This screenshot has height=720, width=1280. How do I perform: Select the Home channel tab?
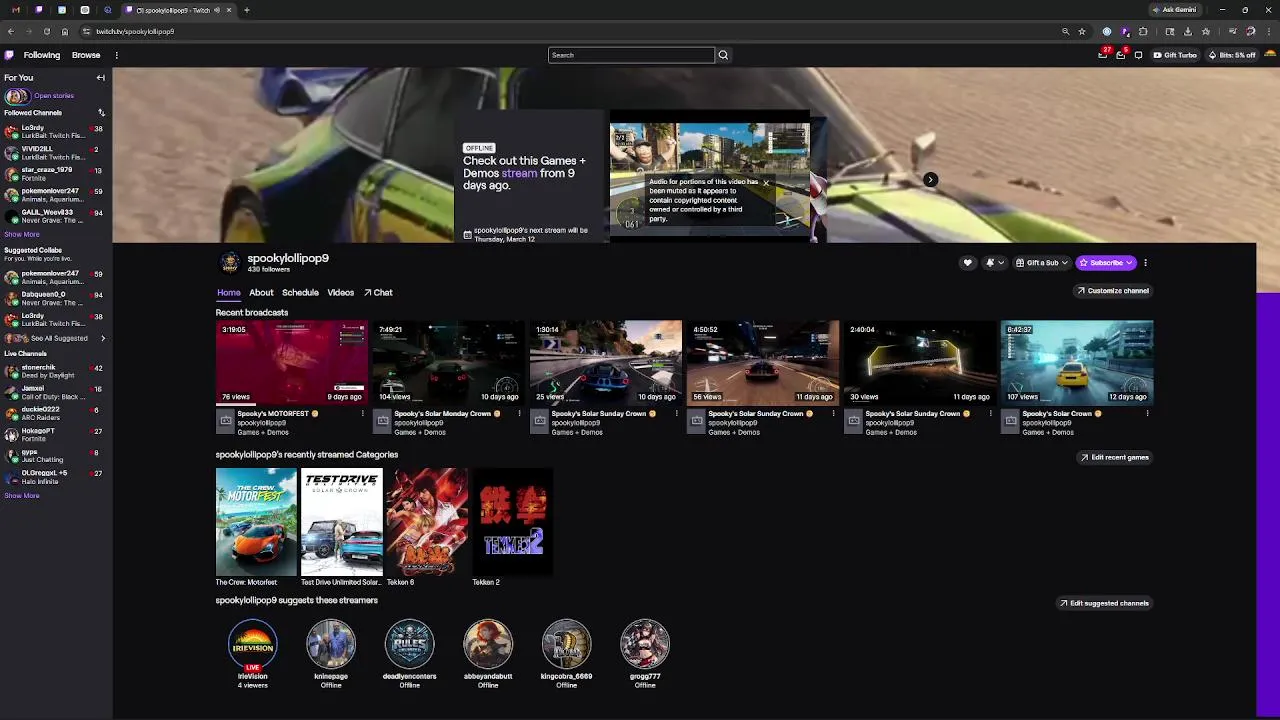(x=228, y=292)
